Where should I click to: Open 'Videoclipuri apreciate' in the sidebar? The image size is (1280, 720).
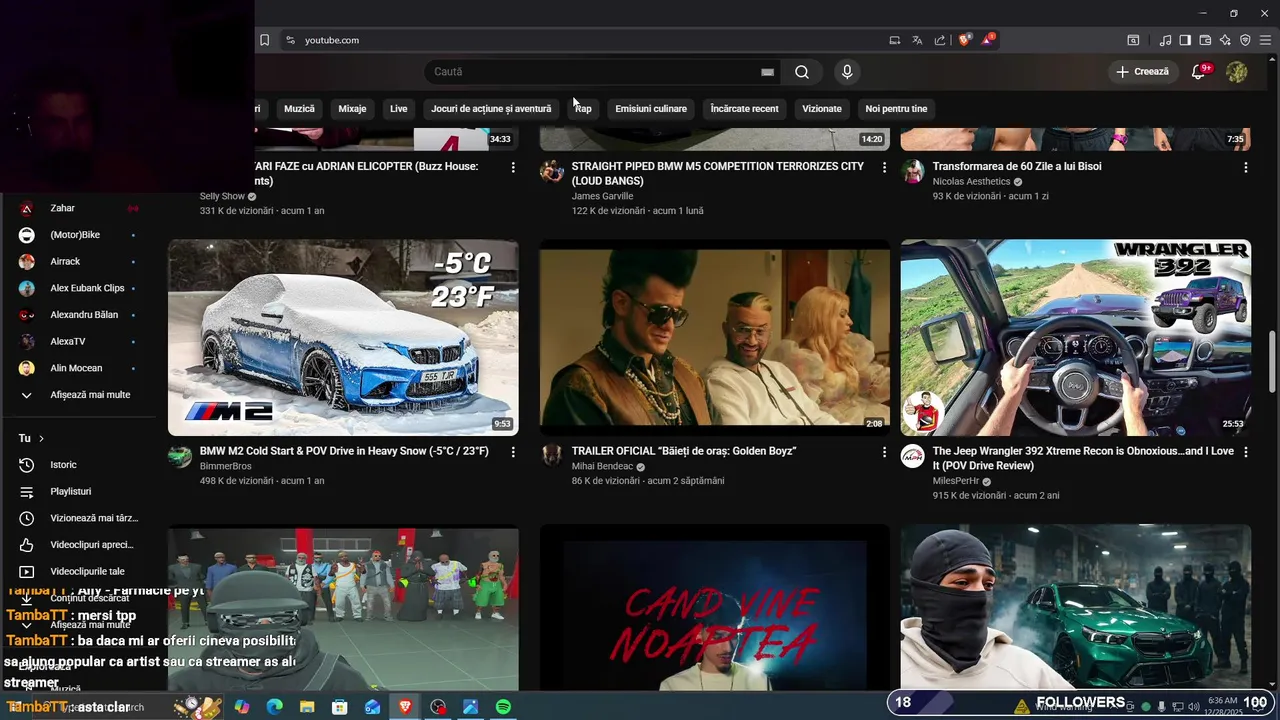(80, 545)
